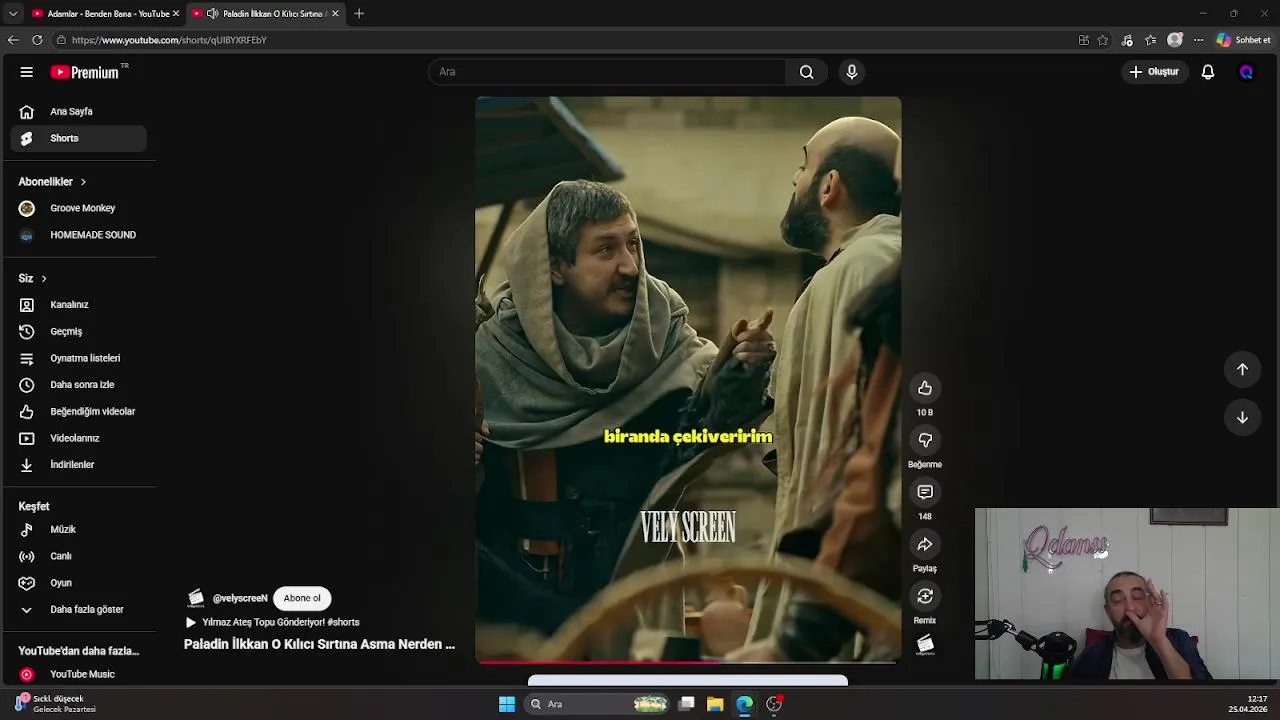Image resolution: width=1280 pixels, height=720 pixels.
Task: Open Geçmiş watch history
Action: [78, 331]
